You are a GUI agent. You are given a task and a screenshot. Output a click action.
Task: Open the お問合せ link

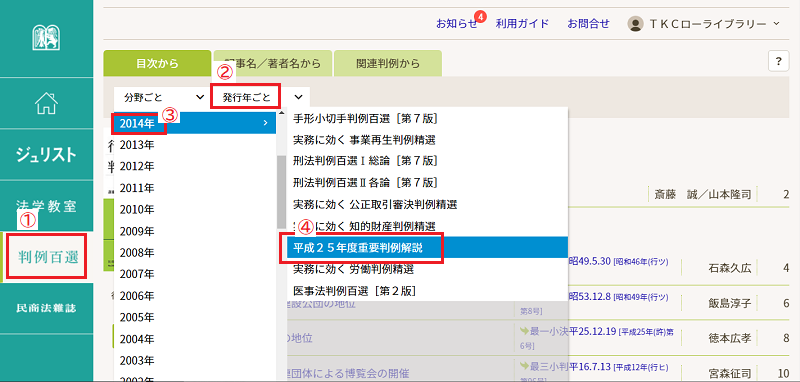588,23
